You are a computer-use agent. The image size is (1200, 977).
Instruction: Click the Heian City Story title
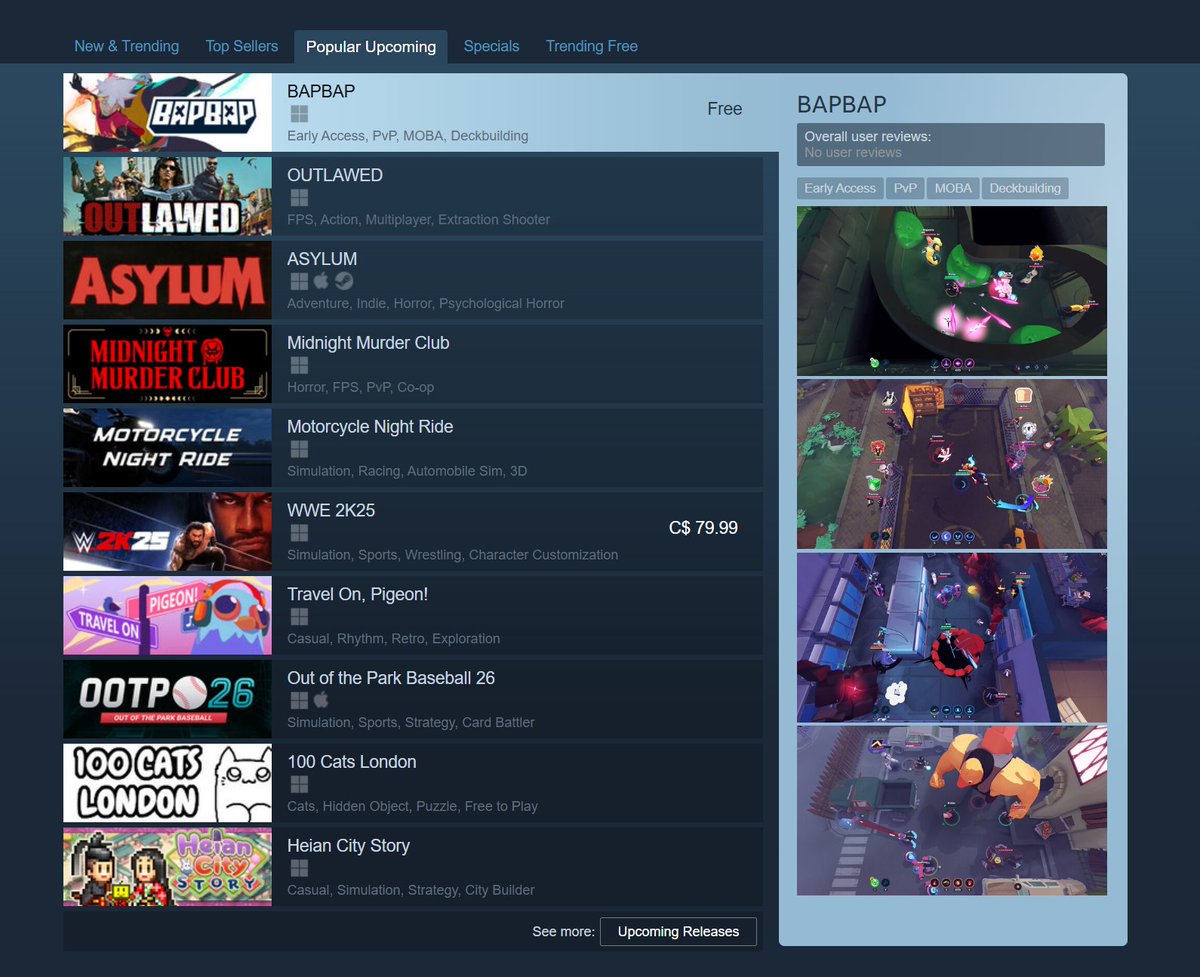pyautogui.click(x=348, y=846)
